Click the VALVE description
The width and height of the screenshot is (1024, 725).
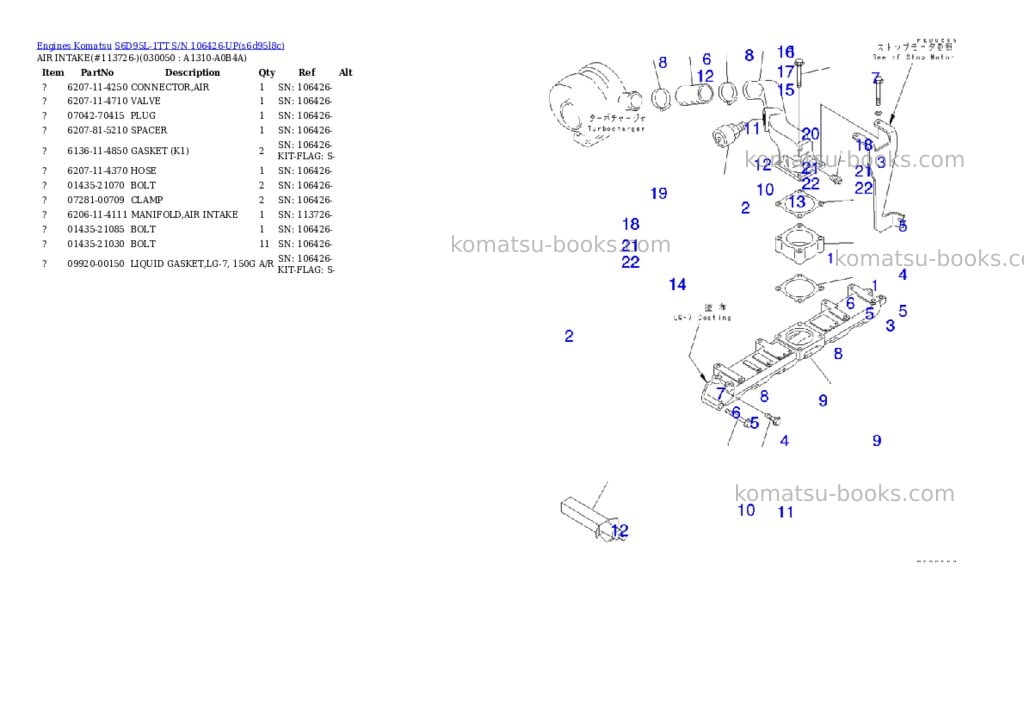tap(146, 101)
